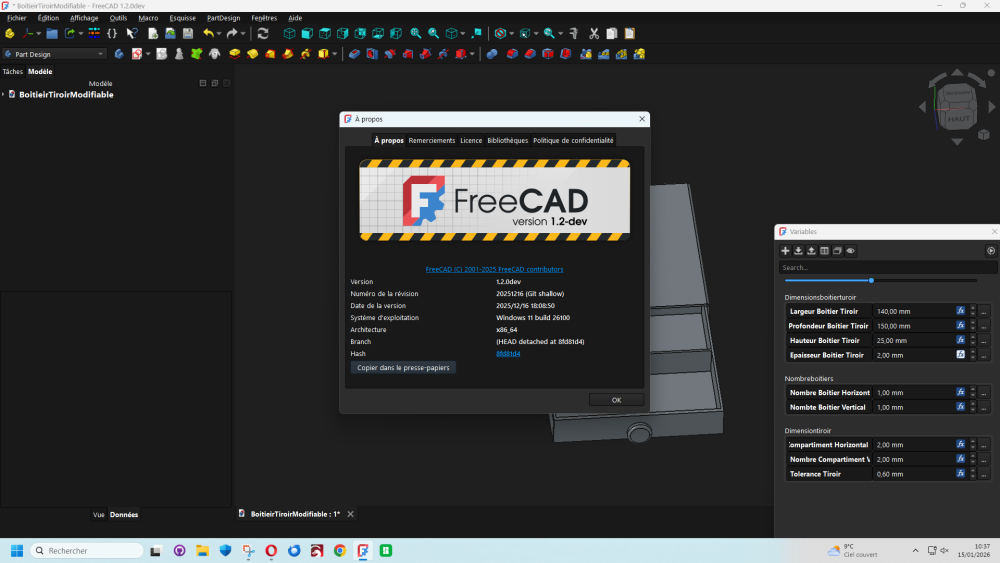Open the export arrow icon dropdown
Screen dimensions: 1000x563
[x=80, y=34]
